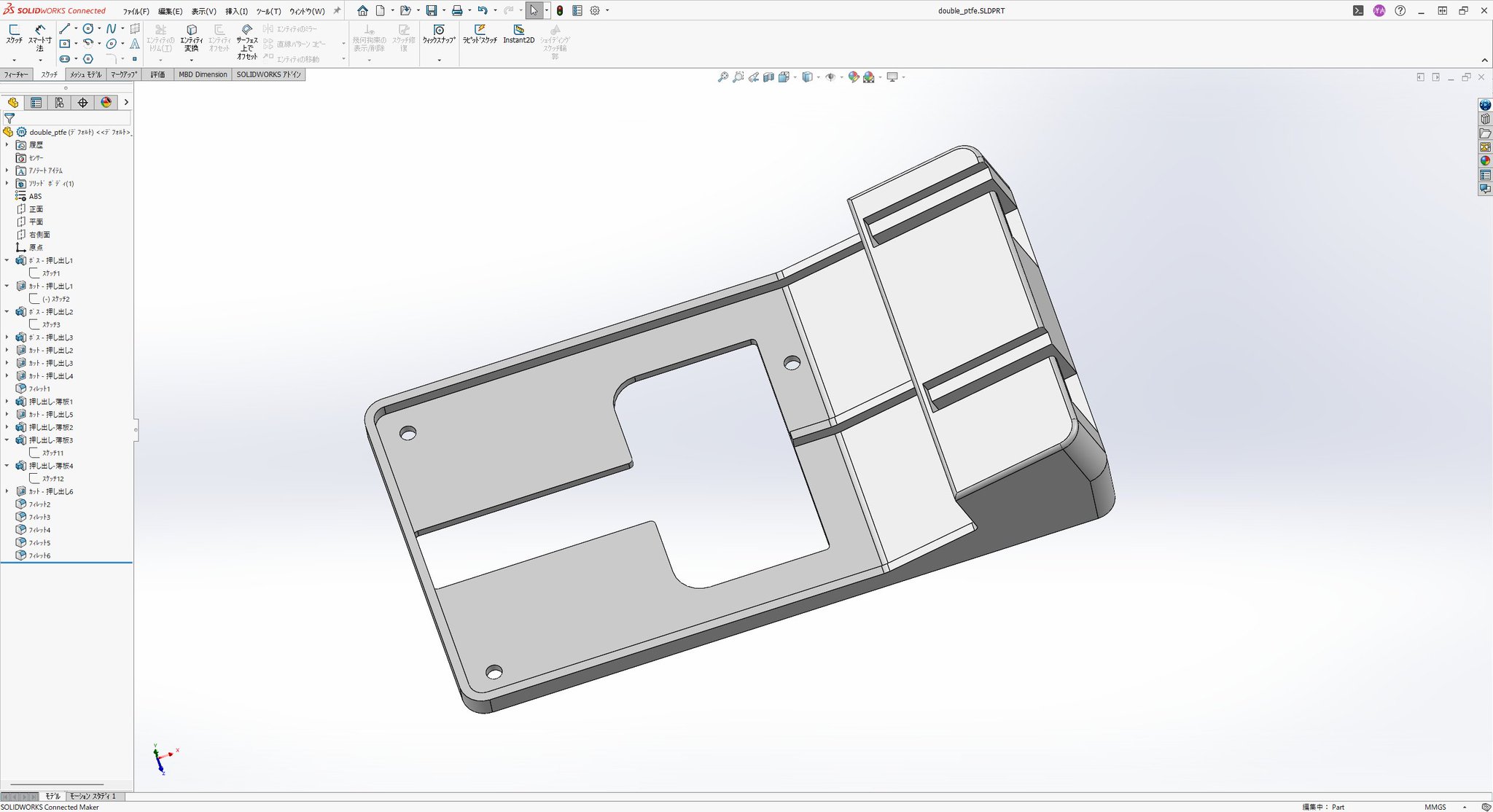The width and height of the screenshot is (1493, 812).
Task: Select the 右側面 plane in tree
Action: tap(39, 235)
